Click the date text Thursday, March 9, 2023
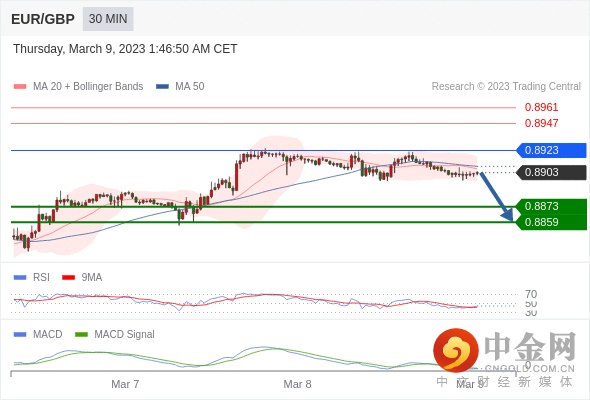Viewport: 590px width, 400px height. (79, 49)
